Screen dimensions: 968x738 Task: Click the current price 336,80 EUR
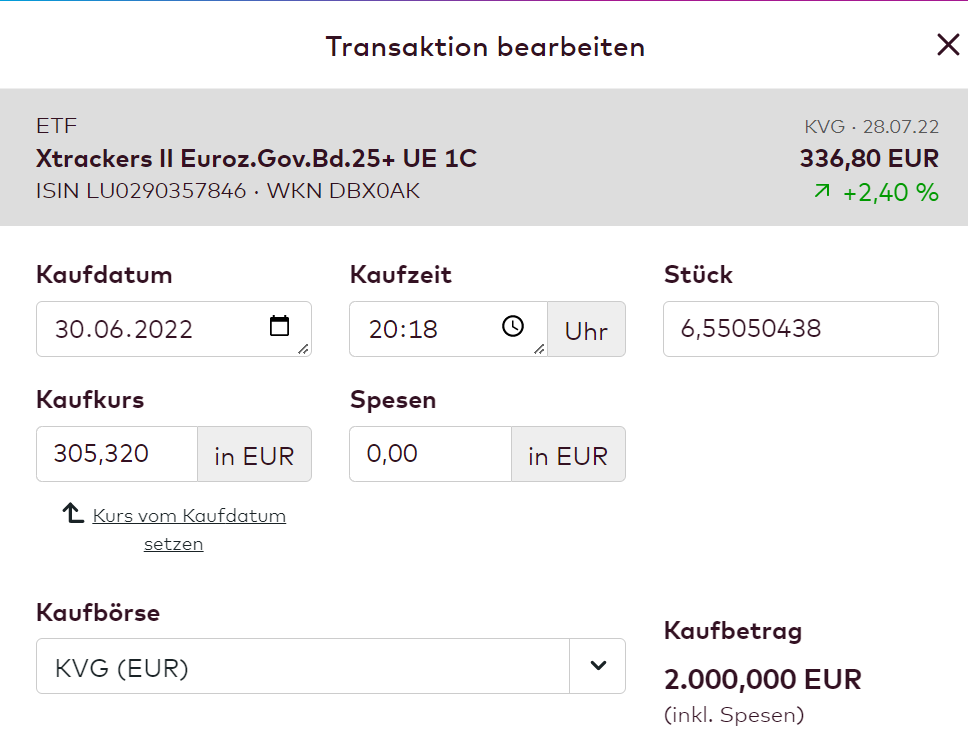point(868,158)
